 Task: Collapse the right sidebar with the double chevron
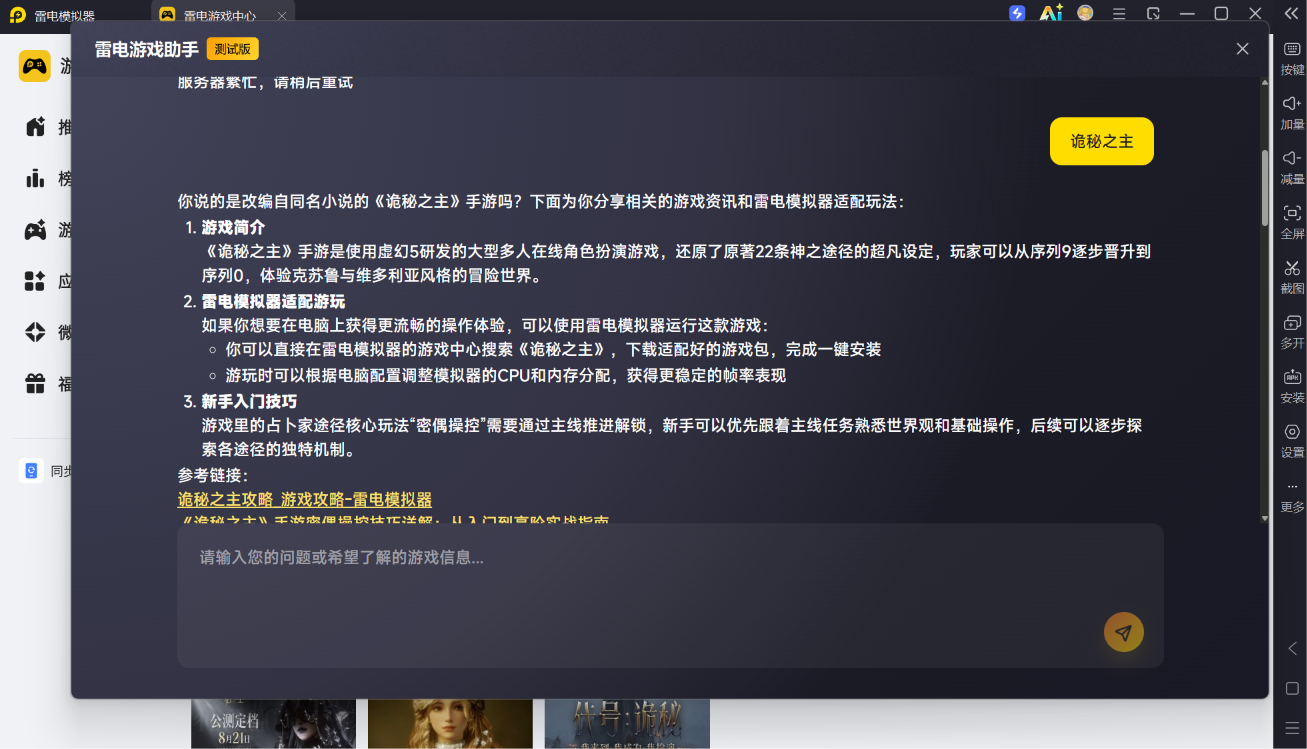point(1291,13)
